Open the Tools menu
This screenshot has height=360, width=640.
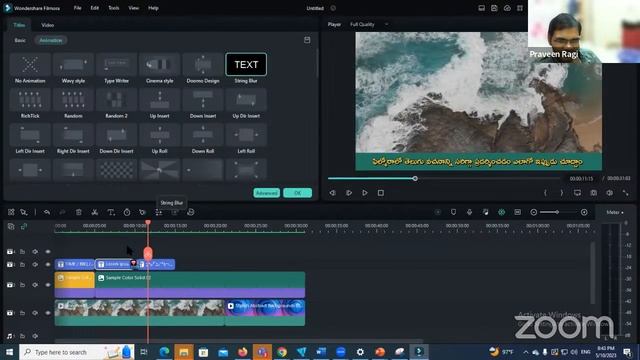click(x=114, y=8)
